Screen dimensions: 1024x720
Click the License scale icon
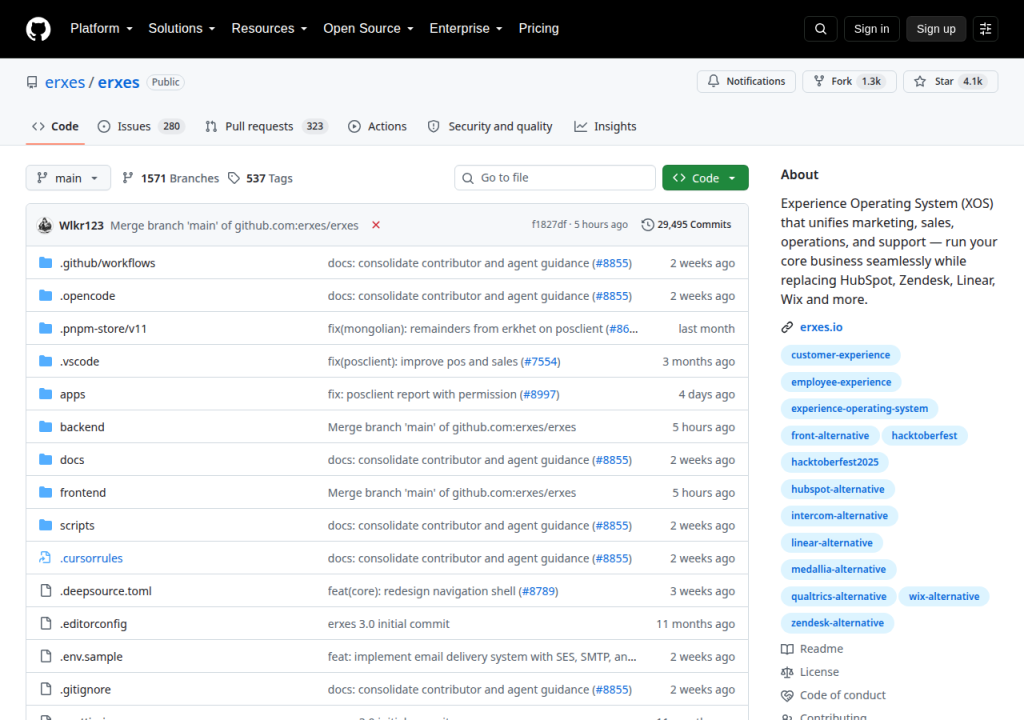pyautogui.click(x=787, y=672)
